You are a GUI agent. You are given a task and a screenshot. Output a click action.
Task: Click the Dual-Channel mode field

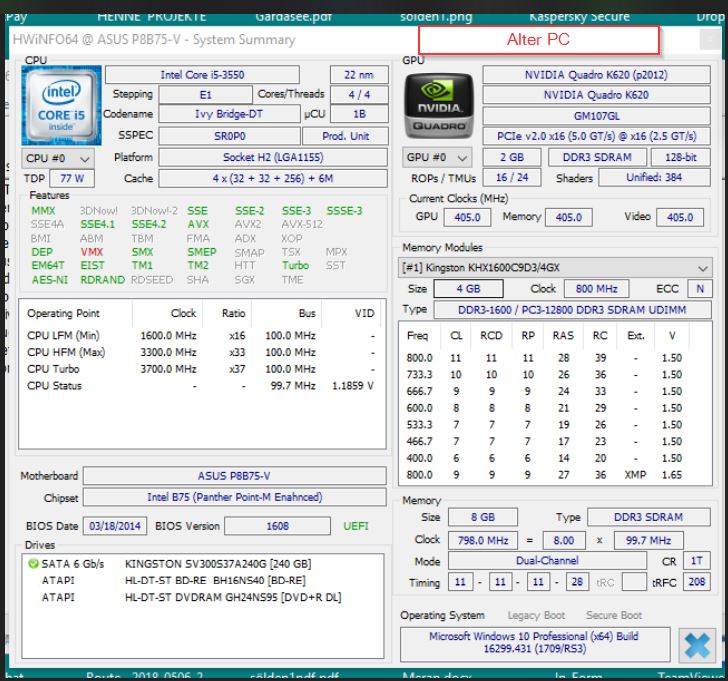(547, 560)
